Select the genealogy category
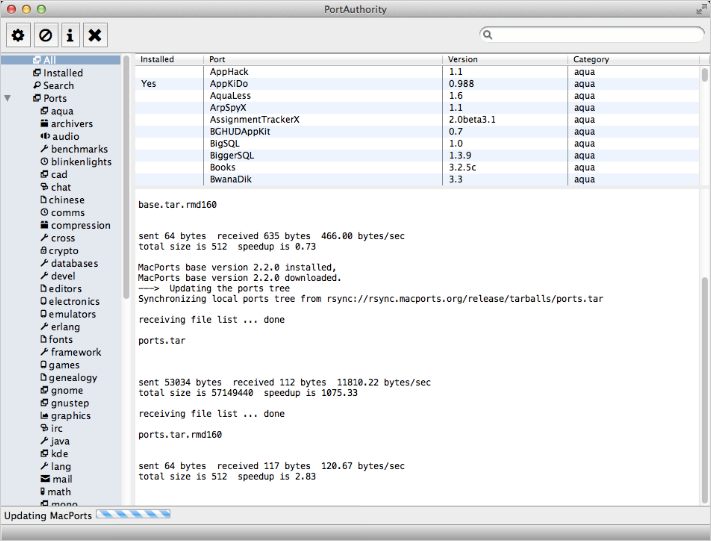The image size is (711, 541). [x=69, y=377]
